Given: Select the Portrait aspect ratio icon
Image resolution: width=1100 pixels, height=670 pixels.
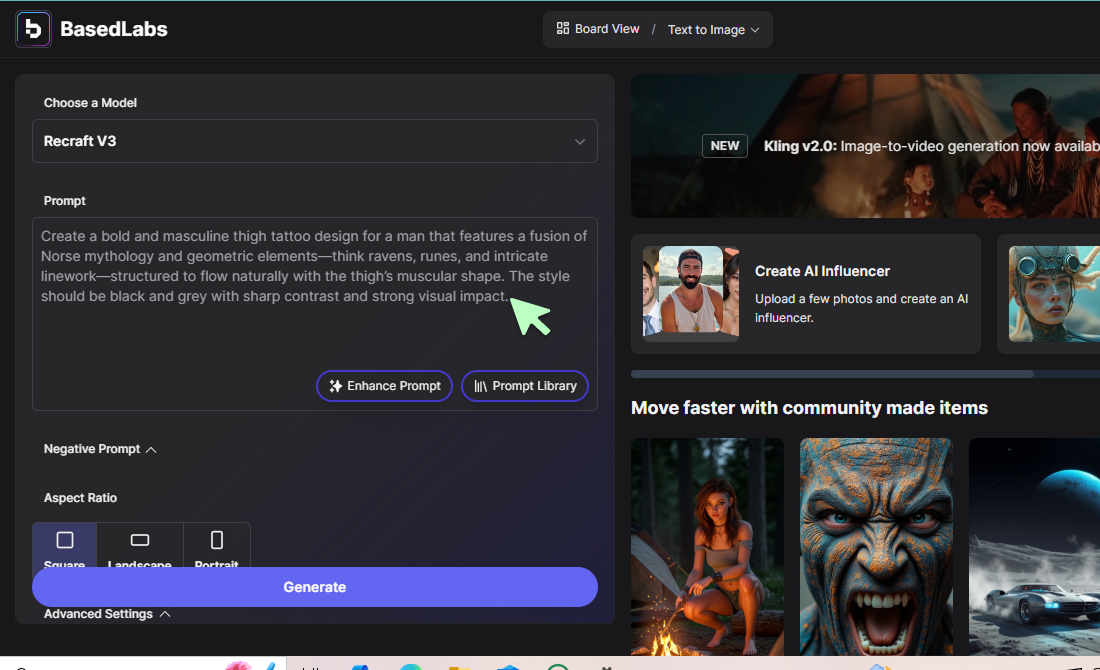Looking at the screenshot, I should 217,541.
